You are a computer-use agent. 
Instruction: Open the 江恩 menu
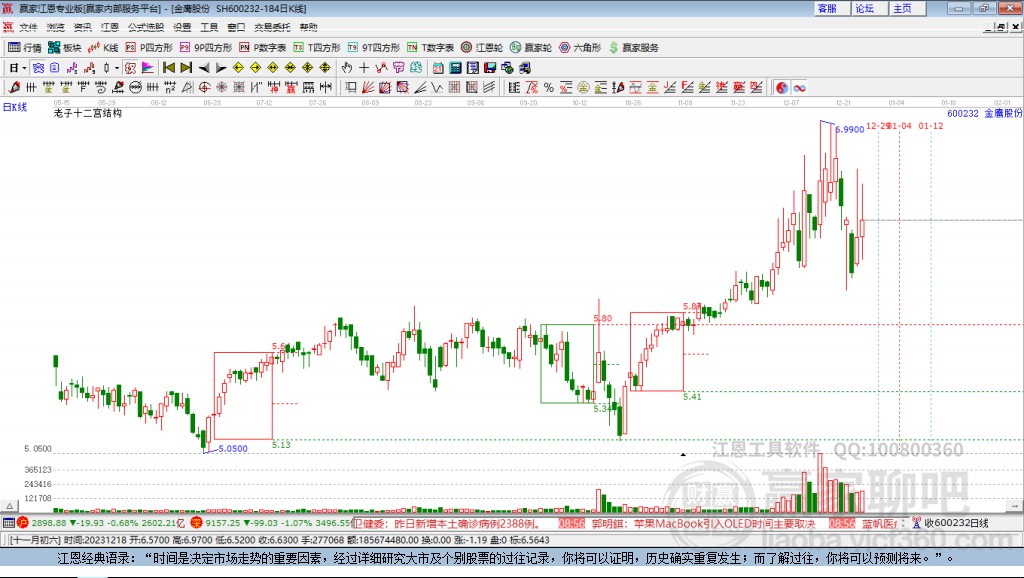pos(110,27)
